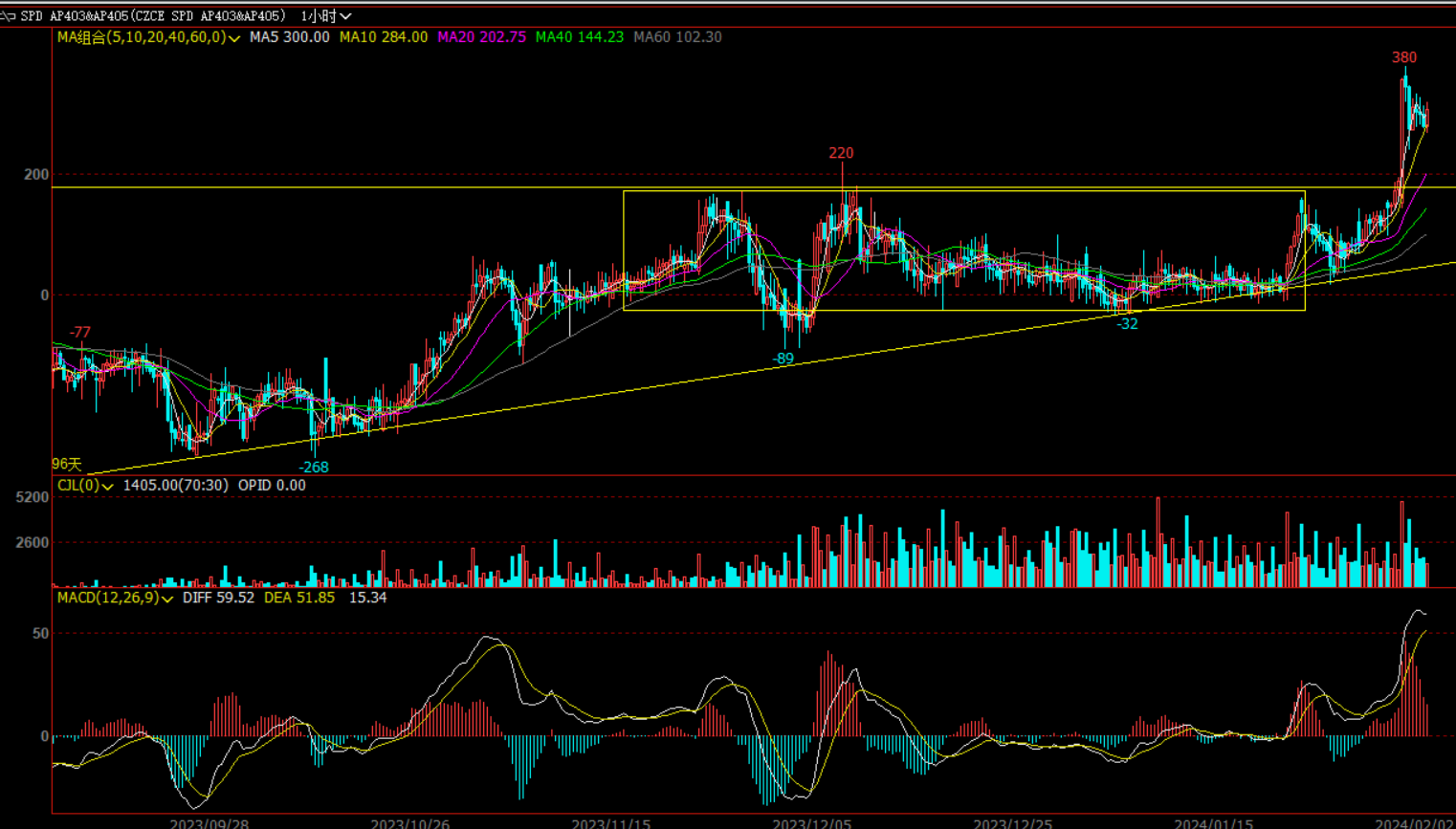Select the MA10 284.00 legend label
This screenshot has width=1456, height=829.
(383, 37)
